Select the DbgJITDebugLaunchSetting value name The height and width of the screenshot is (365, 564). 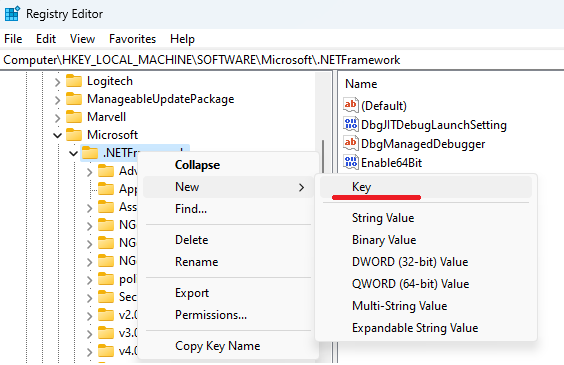click(x=434, y=125)
